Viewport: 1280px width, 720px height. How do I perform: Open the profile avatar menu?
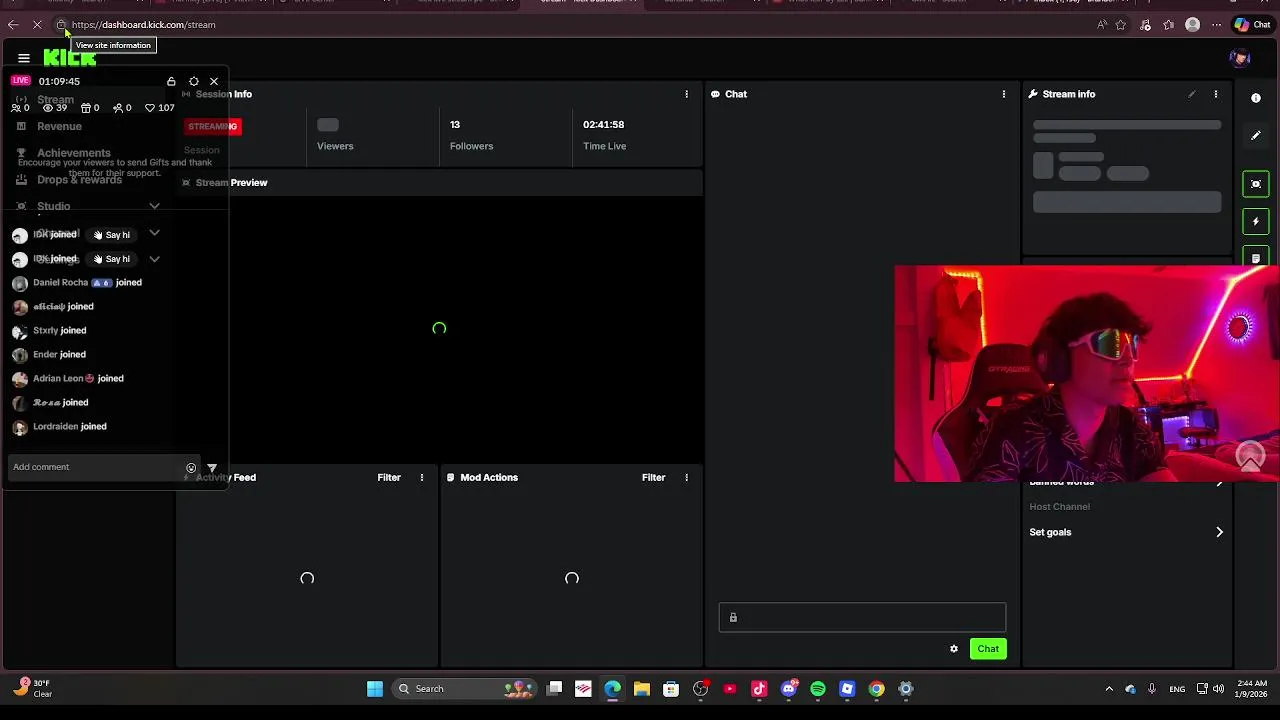click(x=1240, y=58)
